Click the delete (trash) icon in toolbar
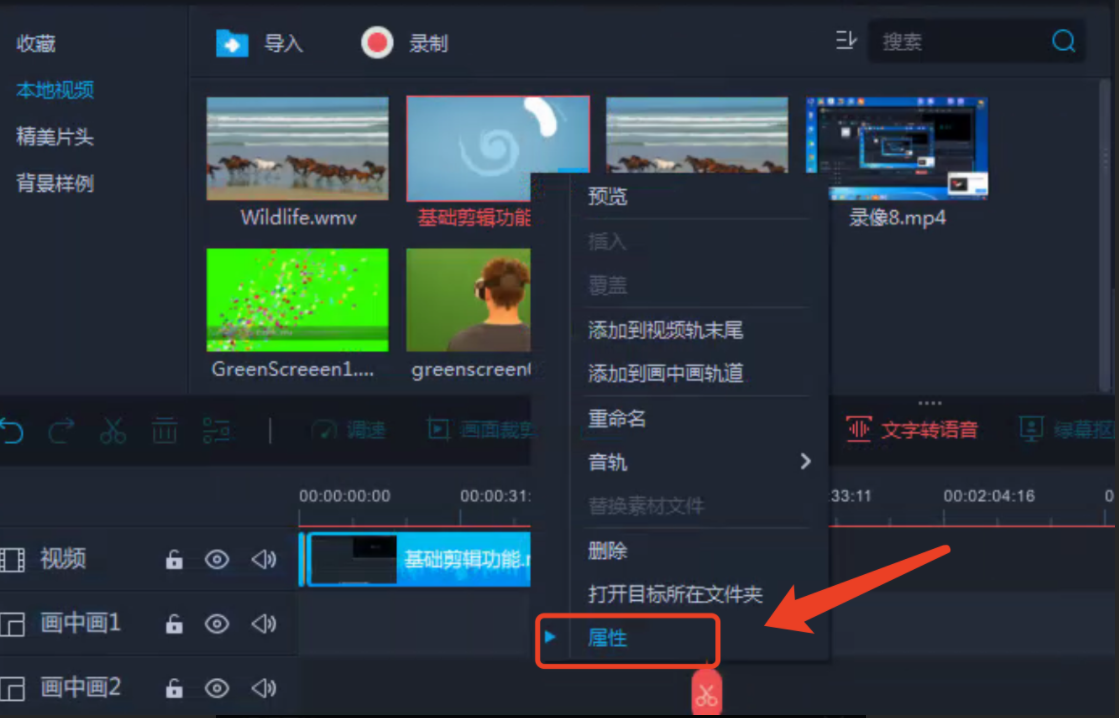The image size is (1119, 718). tap(163, 430)
